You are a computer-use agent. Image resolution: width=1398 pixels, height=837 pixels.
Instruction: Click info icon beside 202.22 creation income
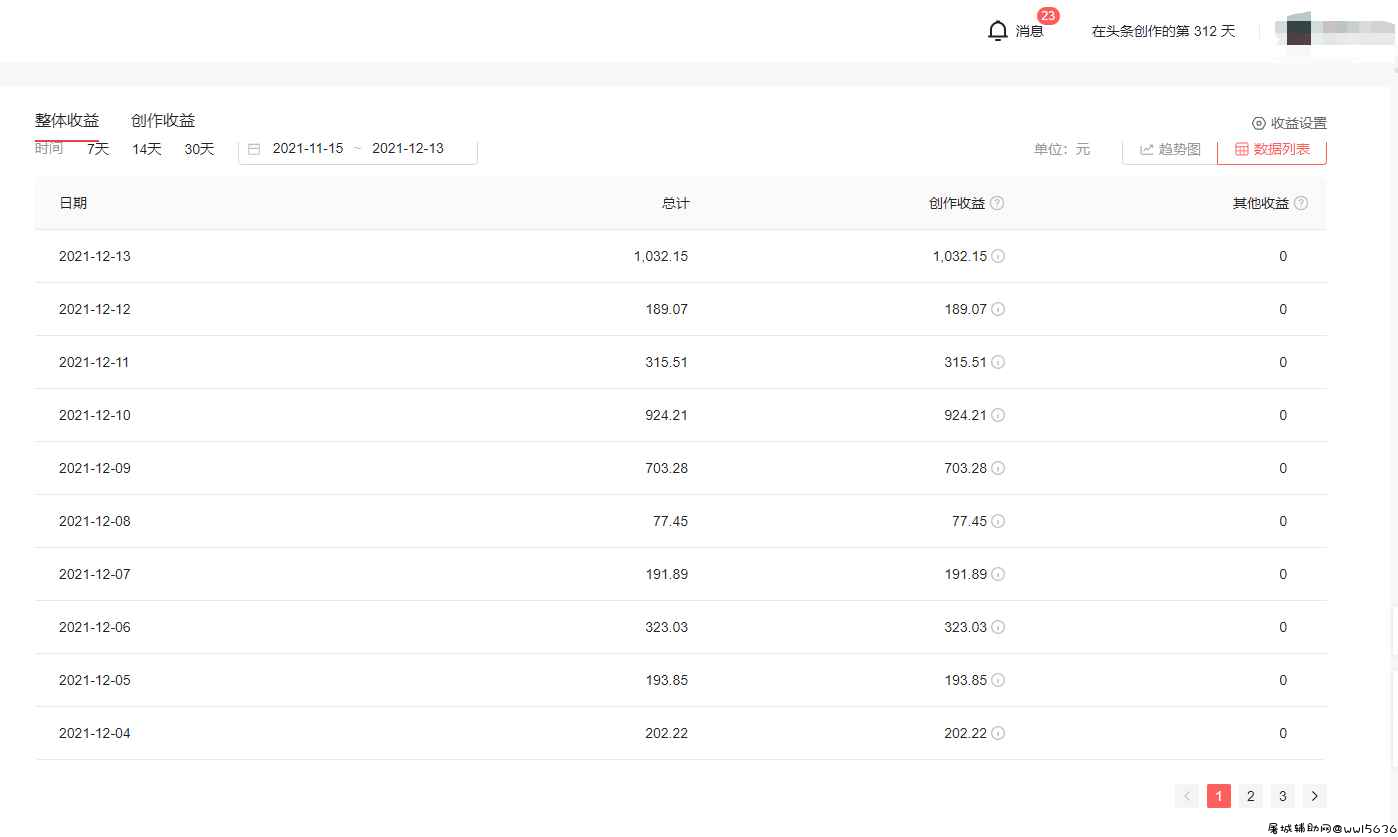(998, 733)
